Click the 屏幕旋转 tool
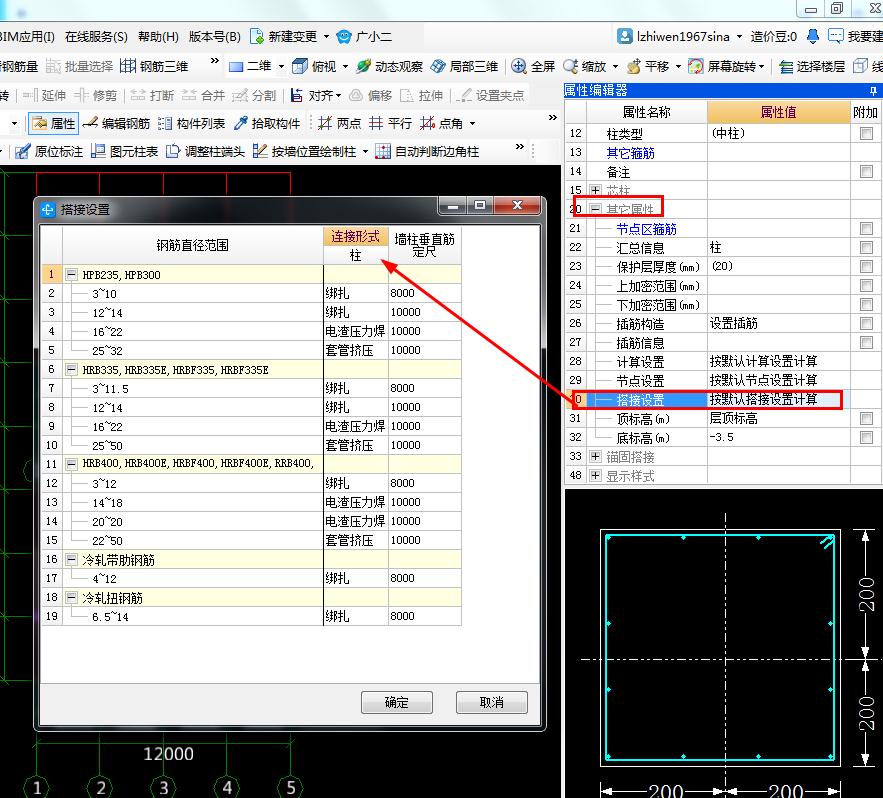The image size is (883, 798). pos(726,66)
